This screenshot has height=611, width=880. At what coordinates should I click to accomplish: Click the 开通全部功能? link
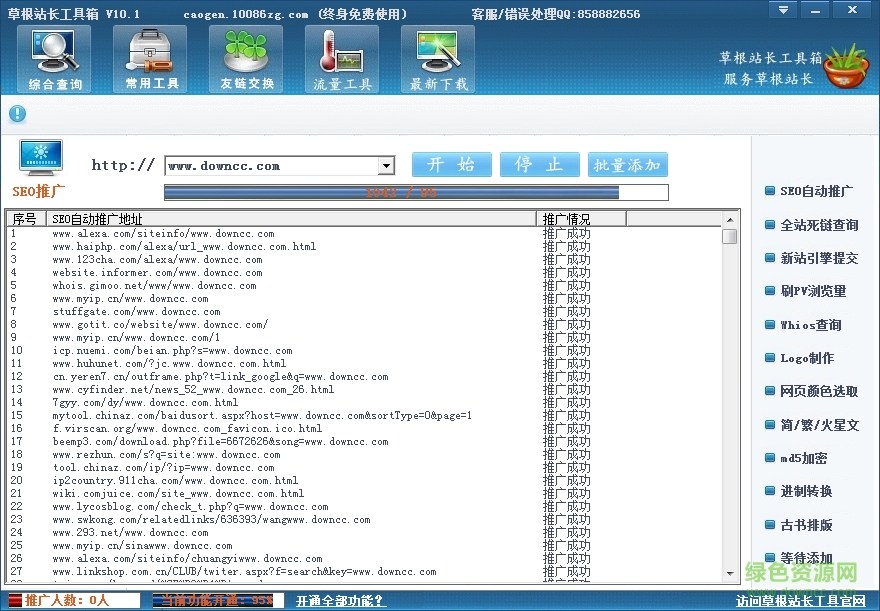pos(337,601)
